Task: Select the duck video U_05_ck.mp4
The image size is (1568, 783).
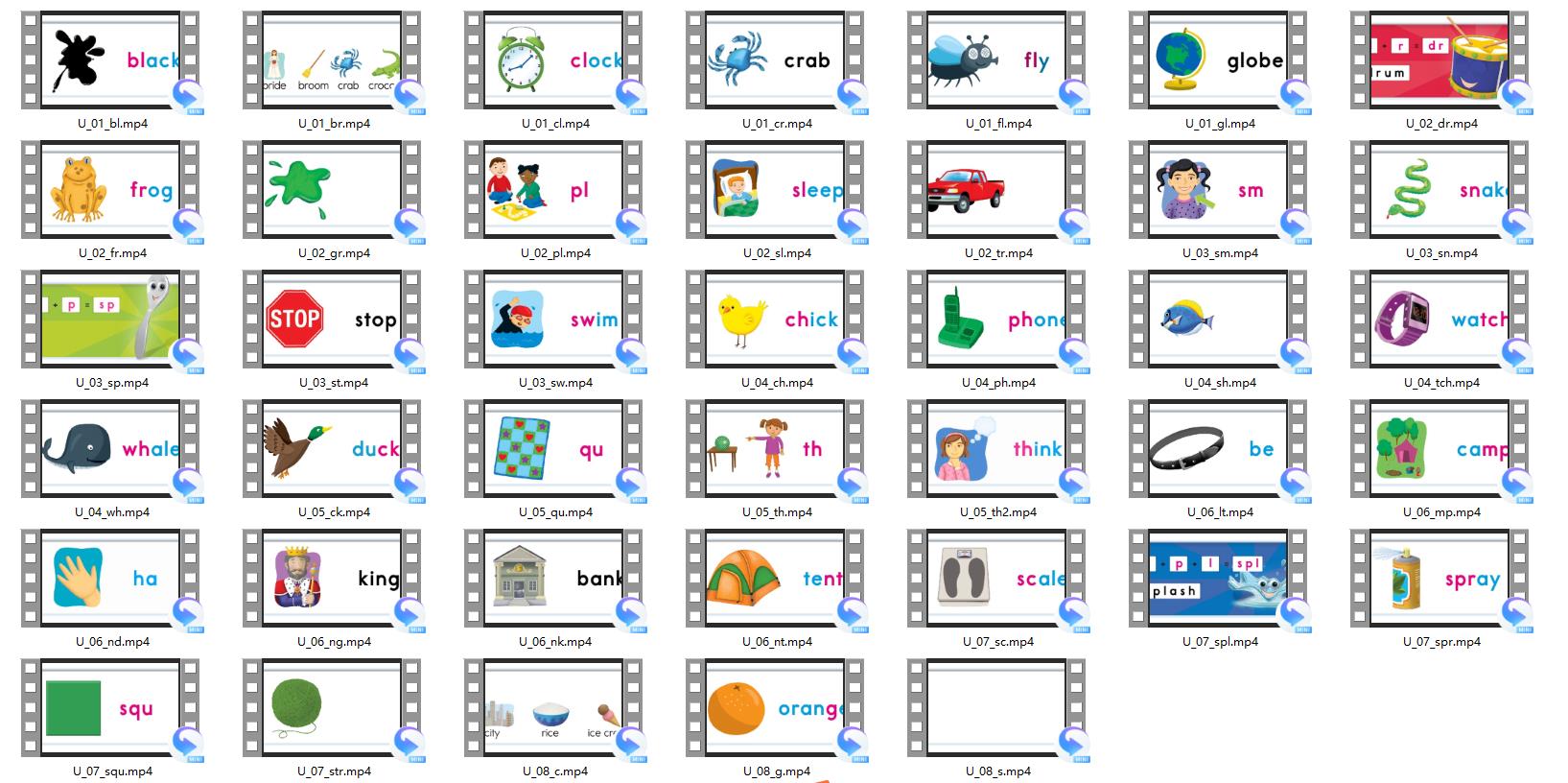Action: click(x=332, y=448)
